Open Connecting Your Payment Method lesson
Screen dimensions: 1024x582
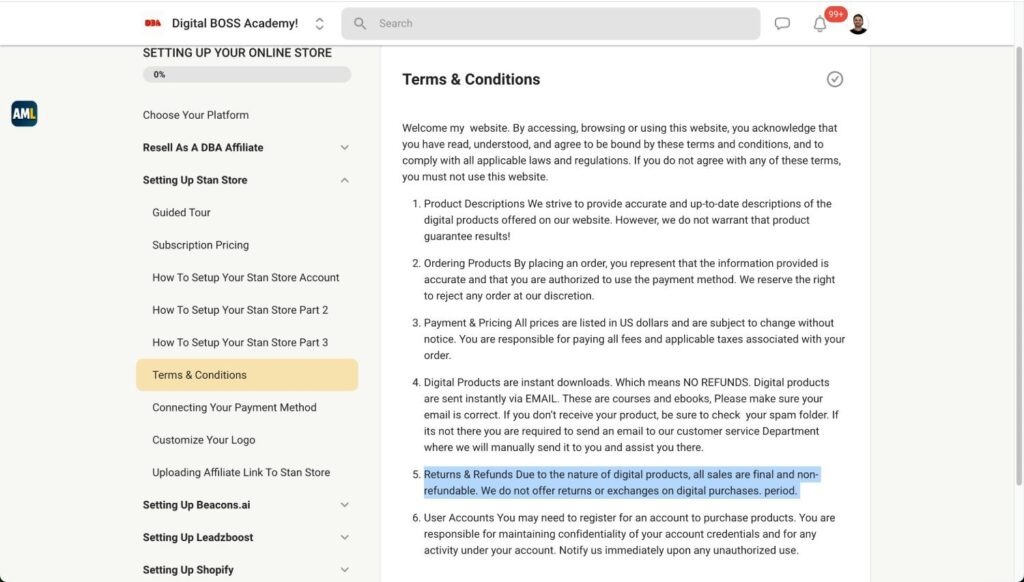point(234,408)
